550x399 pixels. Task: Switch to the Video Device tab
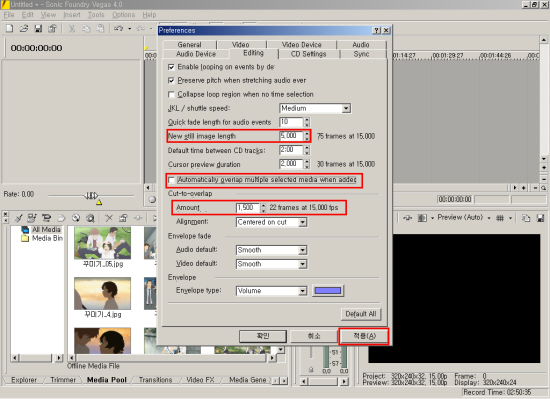pos(302,45)
